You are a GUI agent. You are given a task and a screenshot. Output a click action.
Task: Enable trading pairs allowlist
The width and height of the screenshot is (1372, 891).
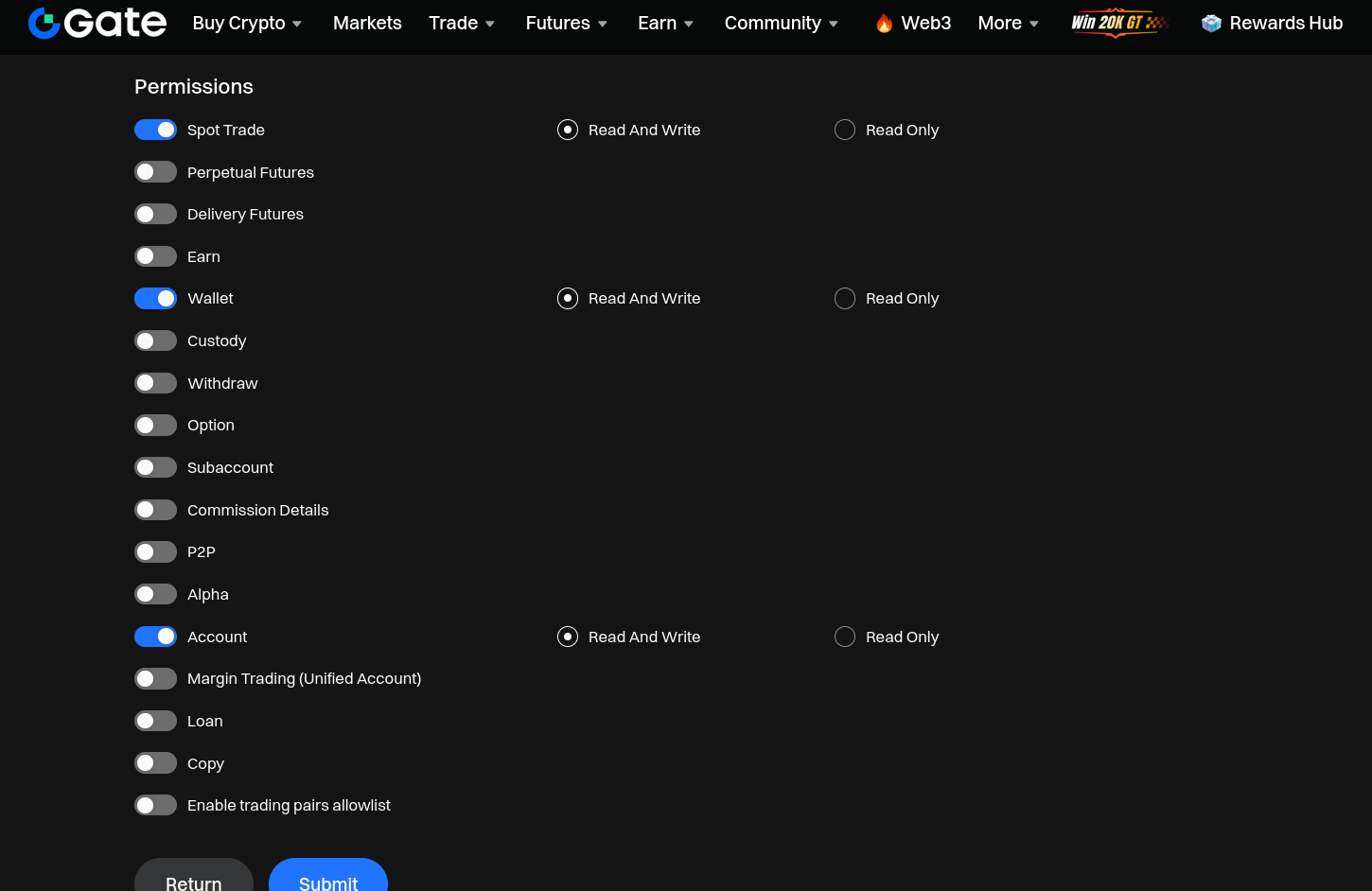(x=155, y=804)
